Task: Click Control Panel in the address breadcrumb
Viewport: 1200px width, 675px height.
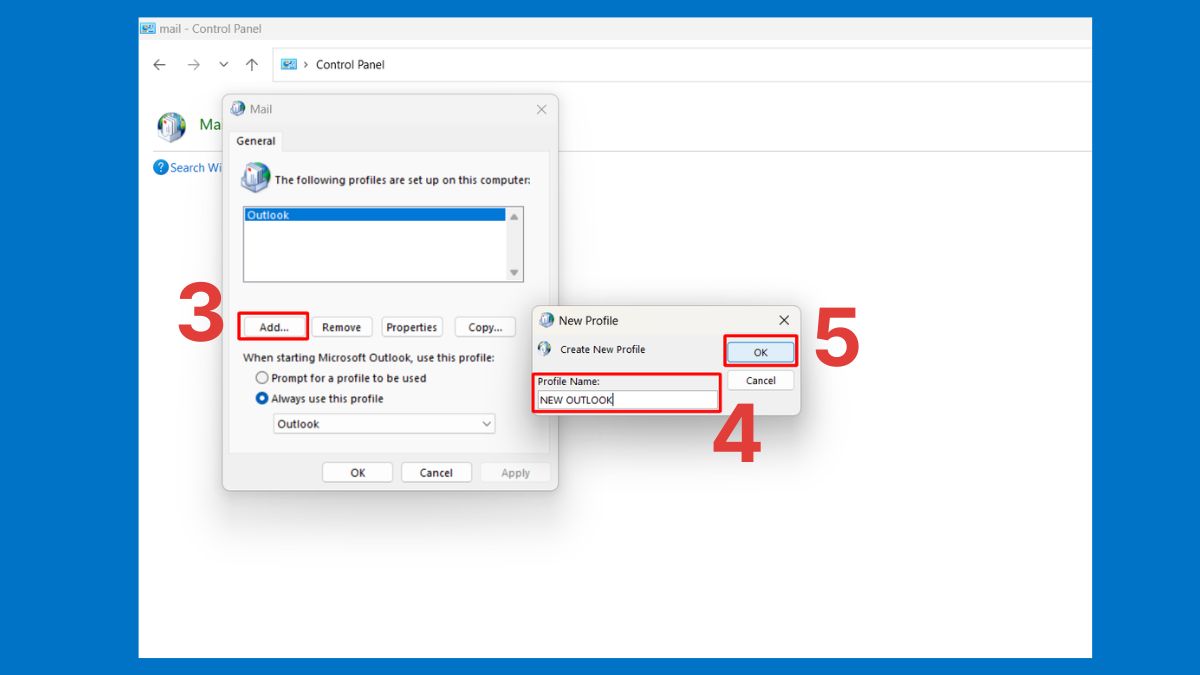Action: 350,65
